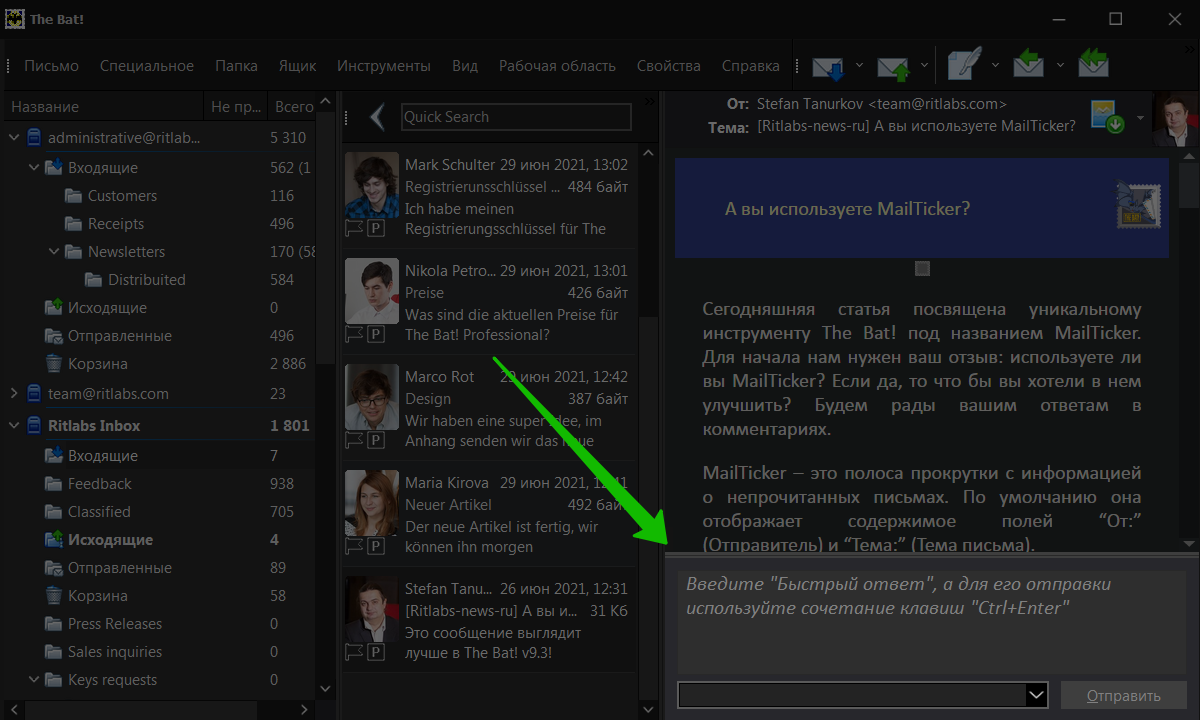The image size is (1200, 720).
Task: Click the MailTicker stamp icon in banner
Action: tap(1136, 207)
